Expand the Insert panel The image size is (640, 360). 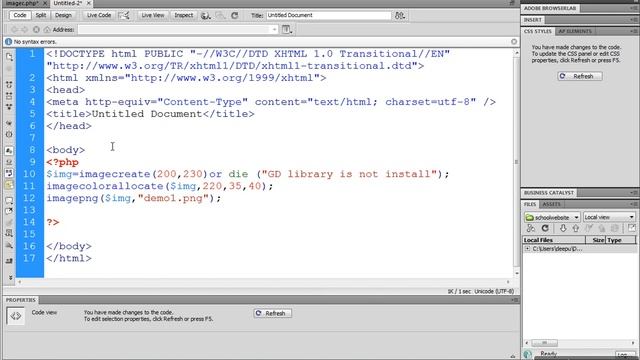click(533, 20)
